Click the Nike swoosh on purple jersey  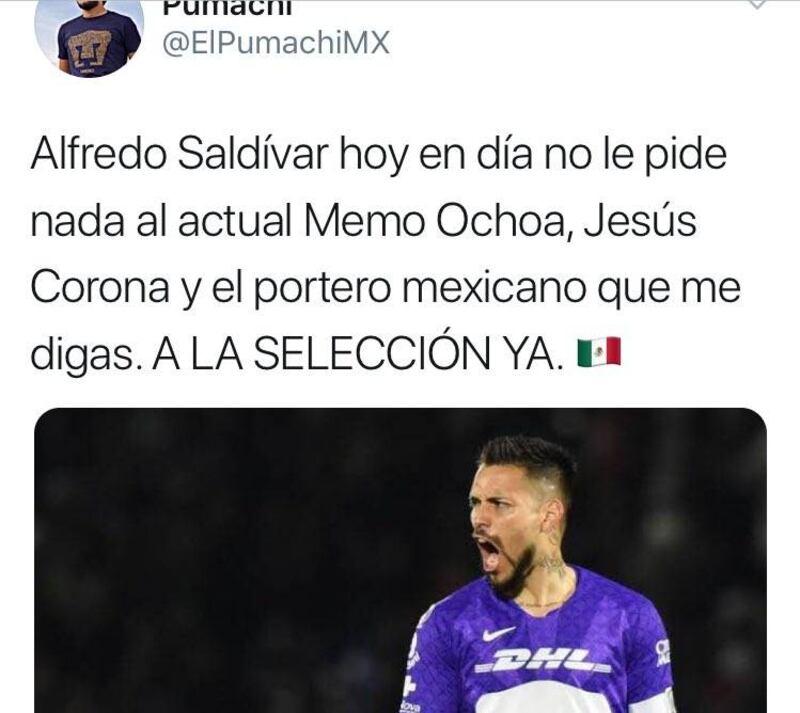[x=497, y=634]
